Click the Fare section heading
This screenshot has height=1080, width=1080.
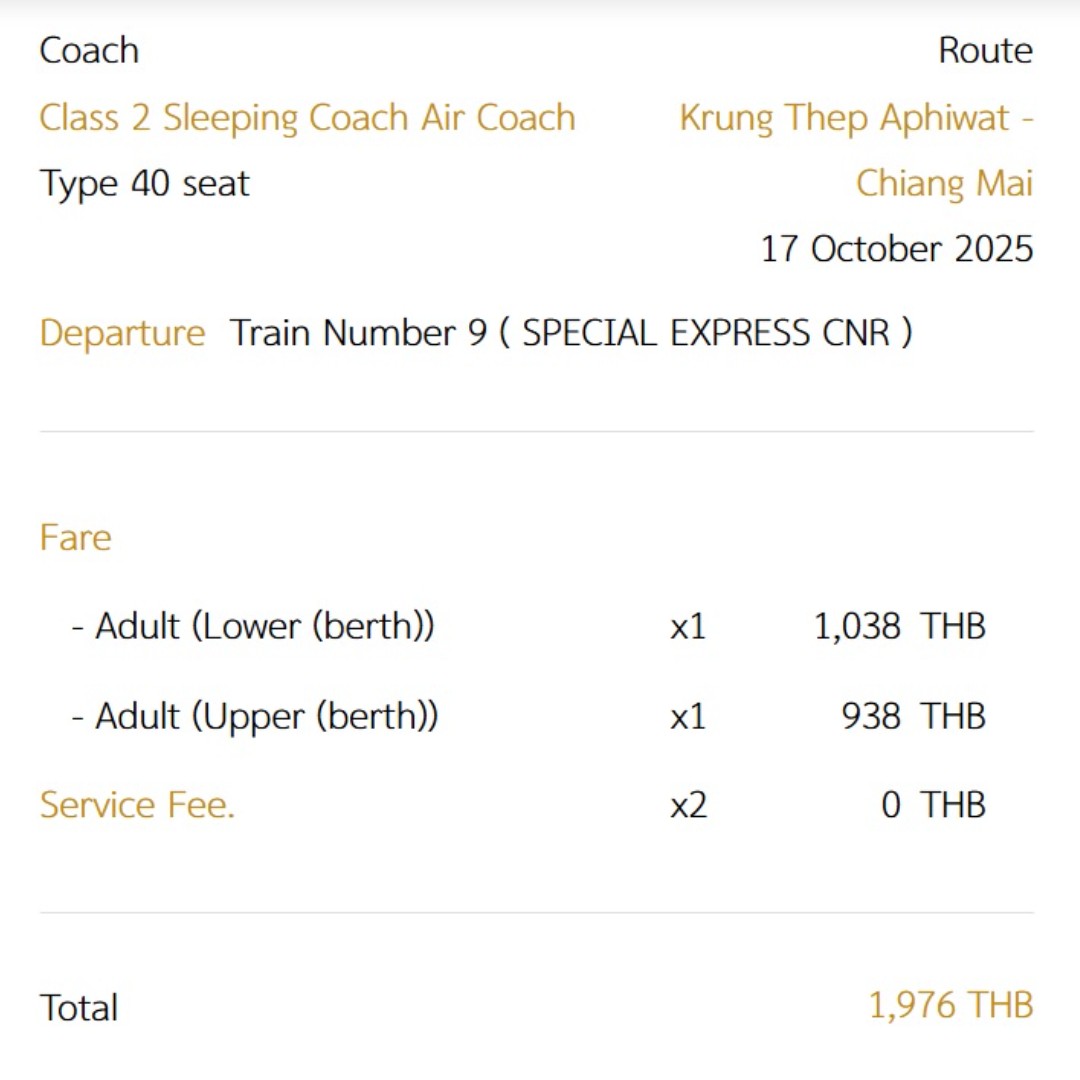click(75, 538)
